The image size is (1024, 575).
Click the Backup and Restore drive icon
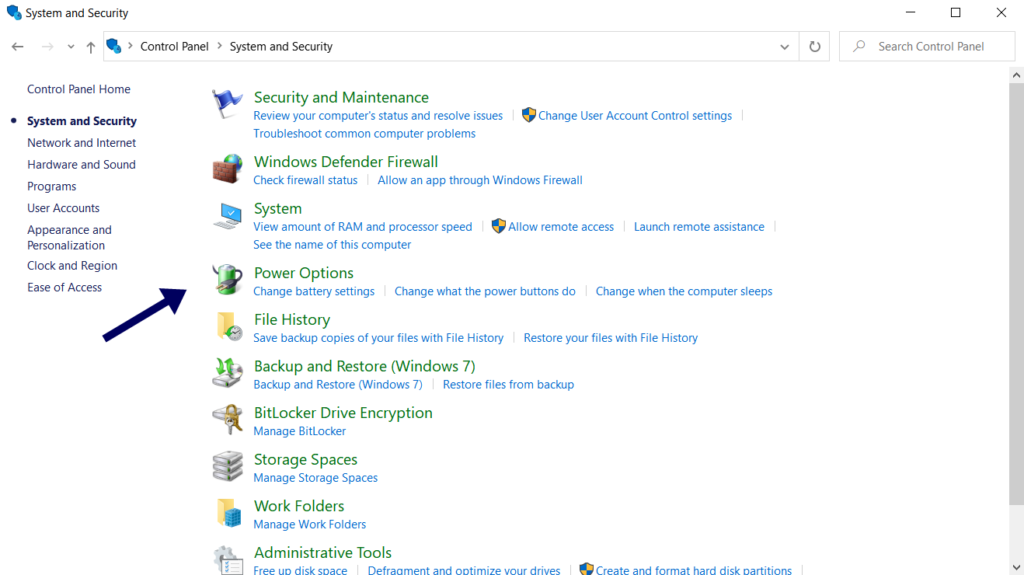point(227,373)
